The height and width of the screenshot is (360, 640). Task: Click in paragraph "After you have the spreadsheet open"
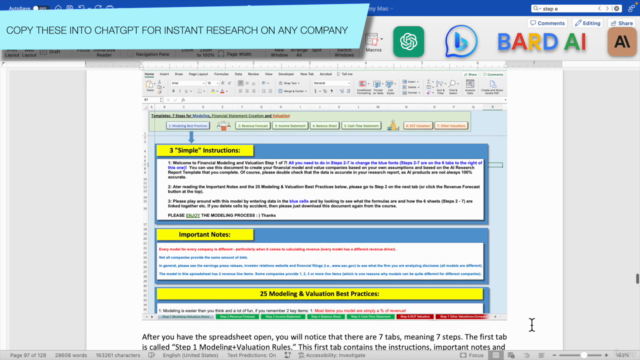(x=324, y=342)
